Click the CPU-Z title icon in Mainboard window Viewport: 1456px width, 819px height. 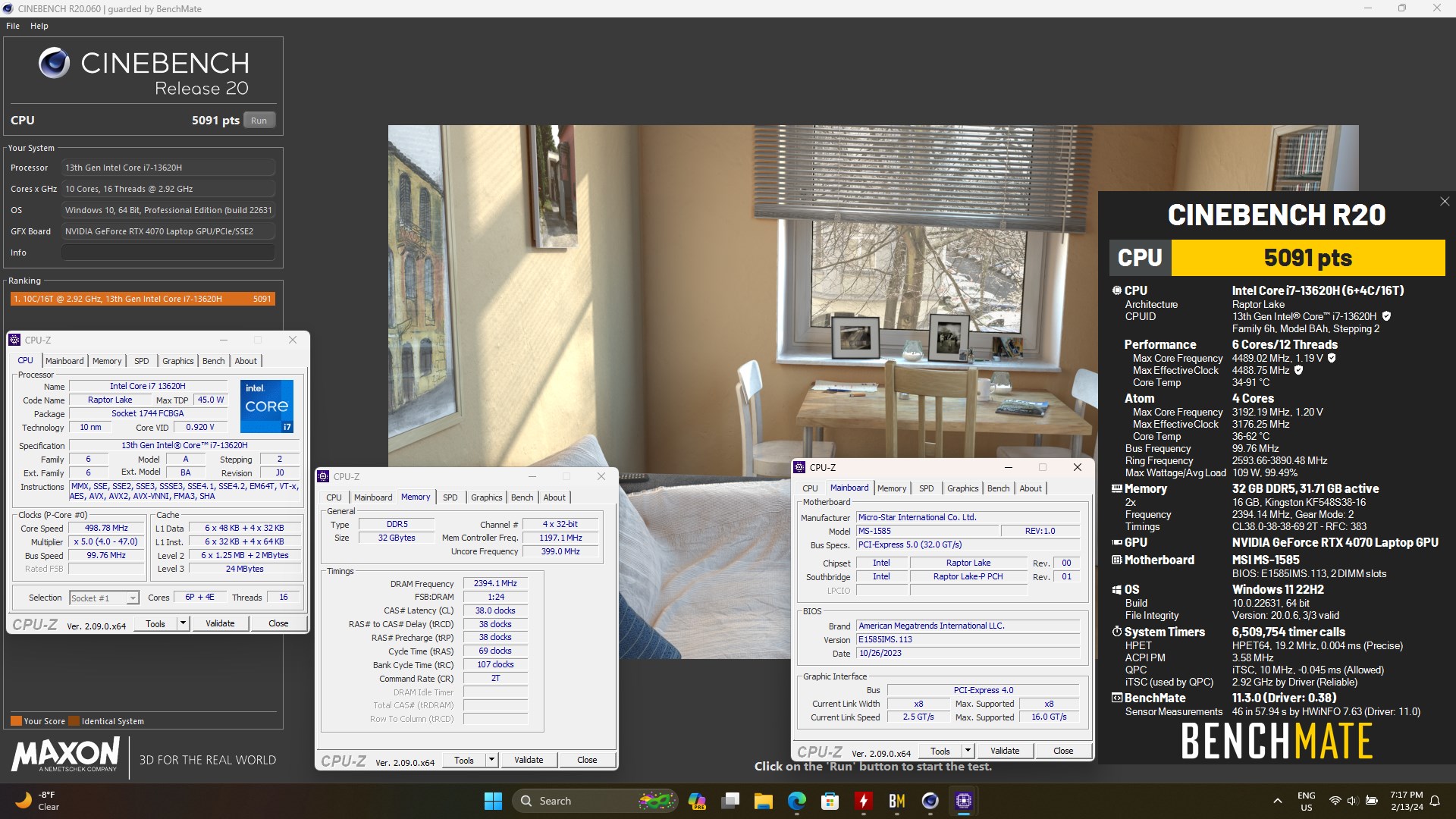[x=800, y=467]
